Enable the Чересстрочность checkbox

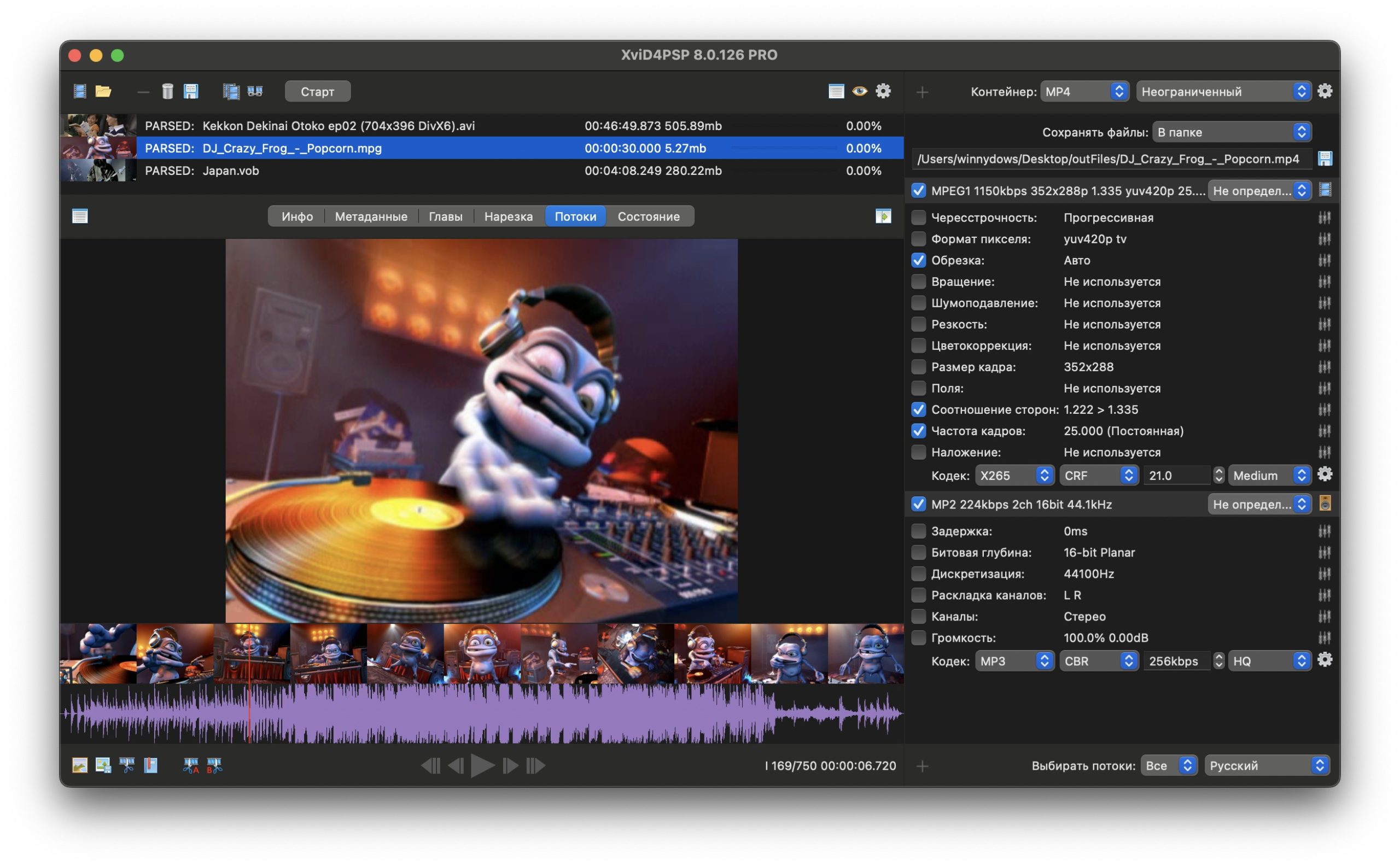click(x=918, y=218)
